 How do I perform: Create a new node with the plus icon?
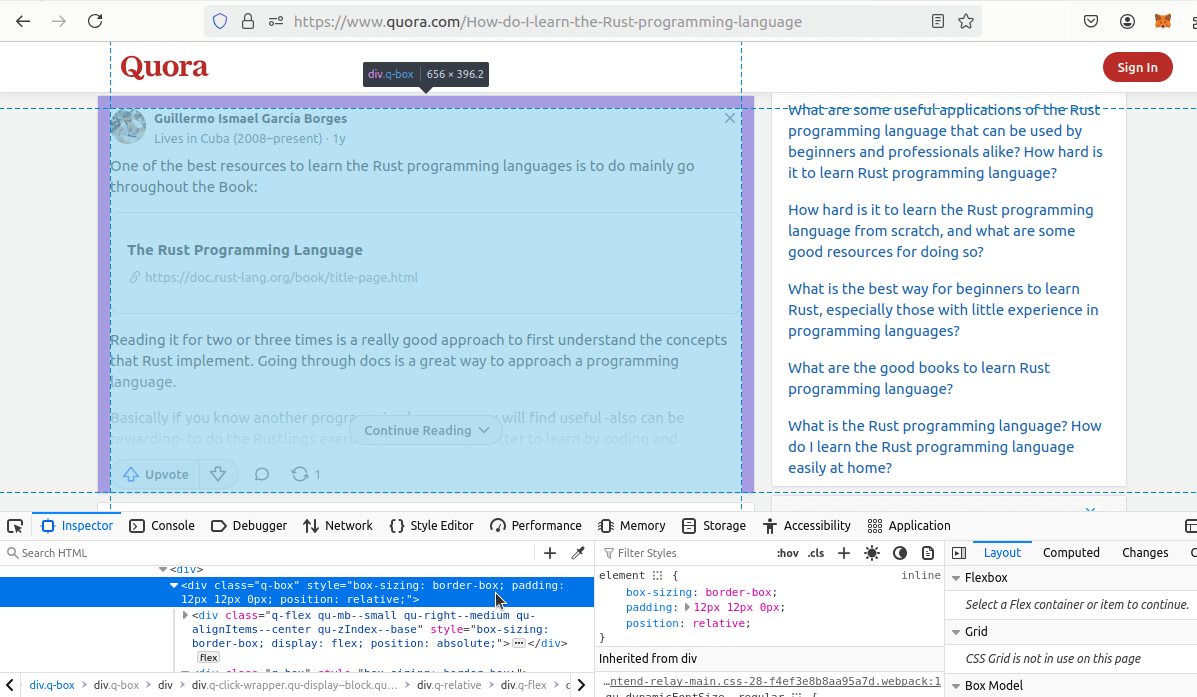click(x=550, y=553)
